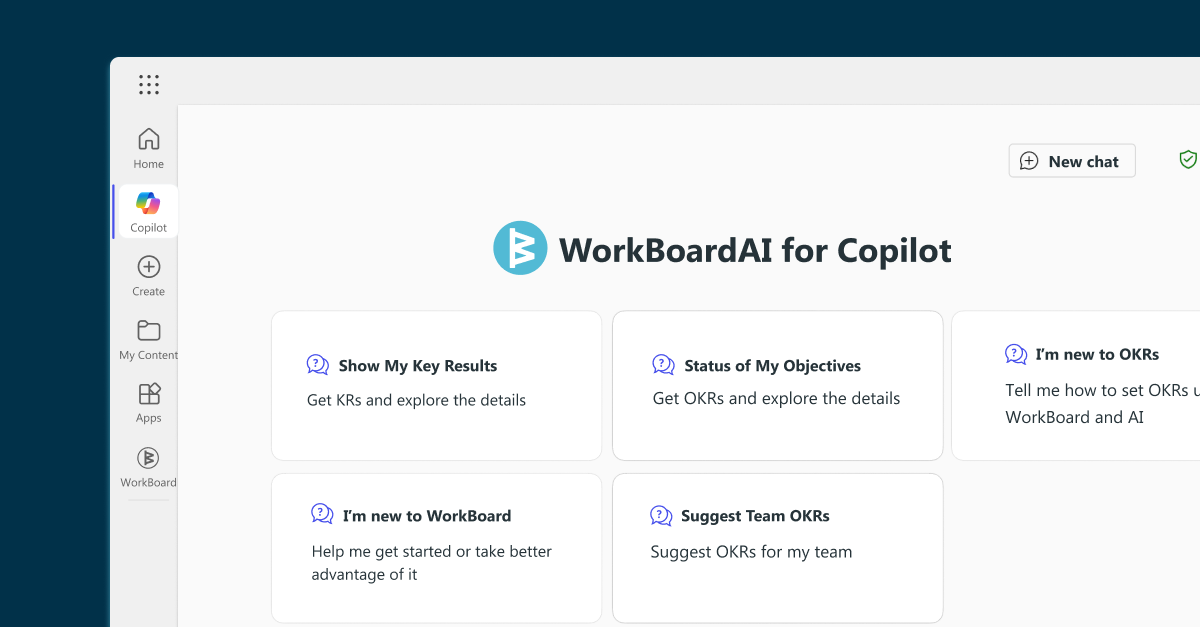Open the app launcher grid icon
Image resolution: width=1200 pixels, height=627 pixels.
tap(148, 84)
